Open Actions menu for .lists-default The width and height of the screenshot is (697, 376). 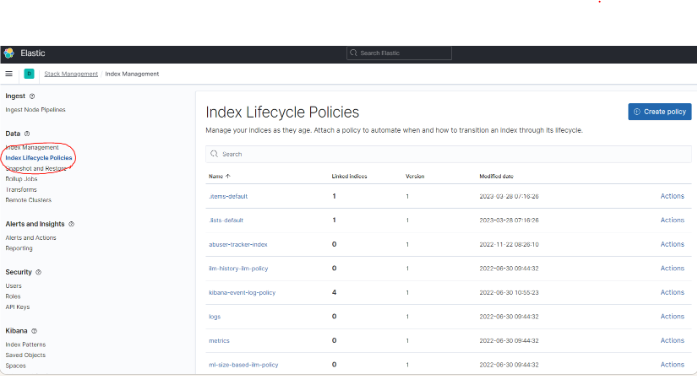[672, 220]
